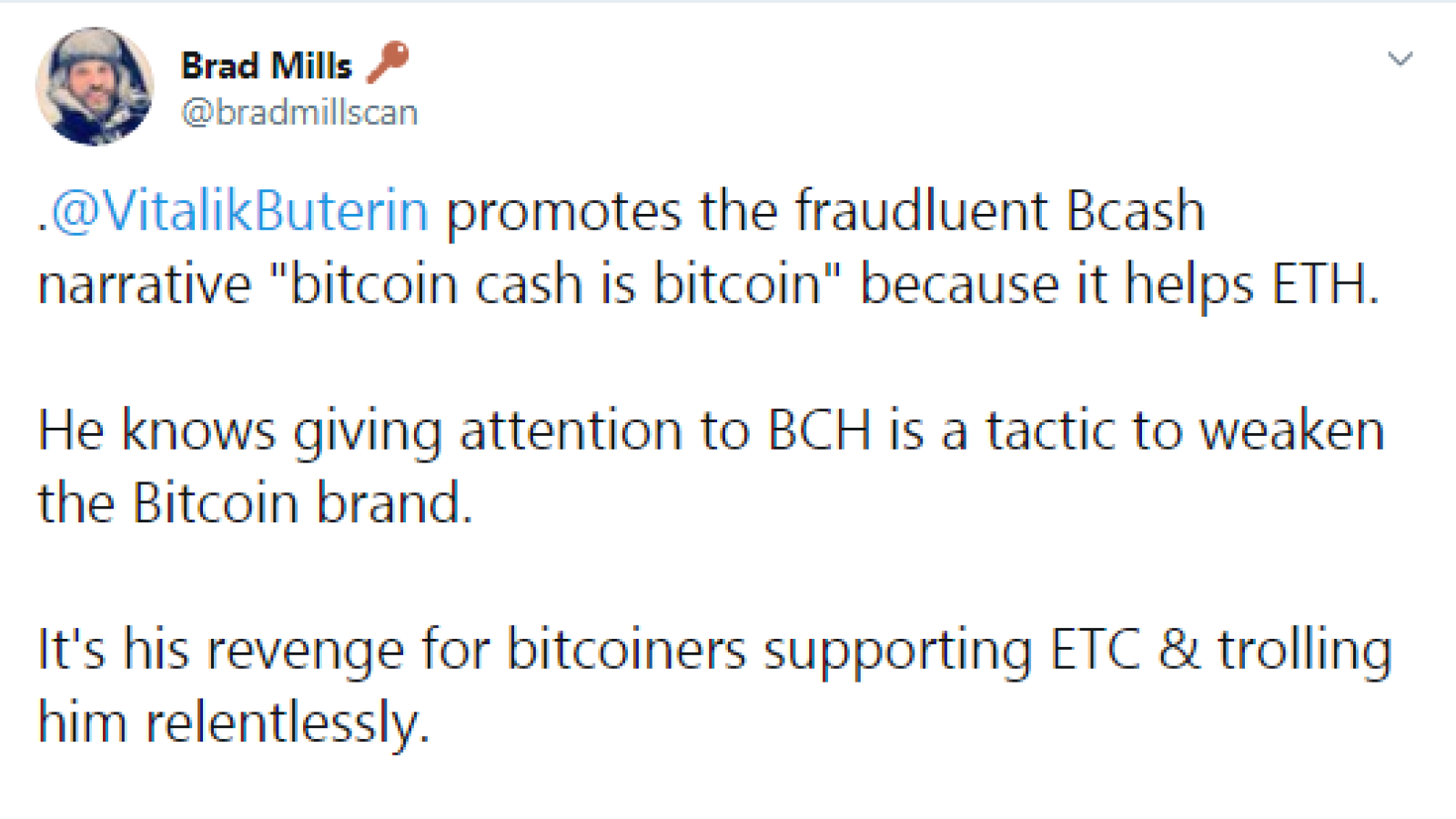This screenshot has width=1456, height=819.
Task: Click the word "revenge" in third paragraph
Action: click(x=305, y=651)
